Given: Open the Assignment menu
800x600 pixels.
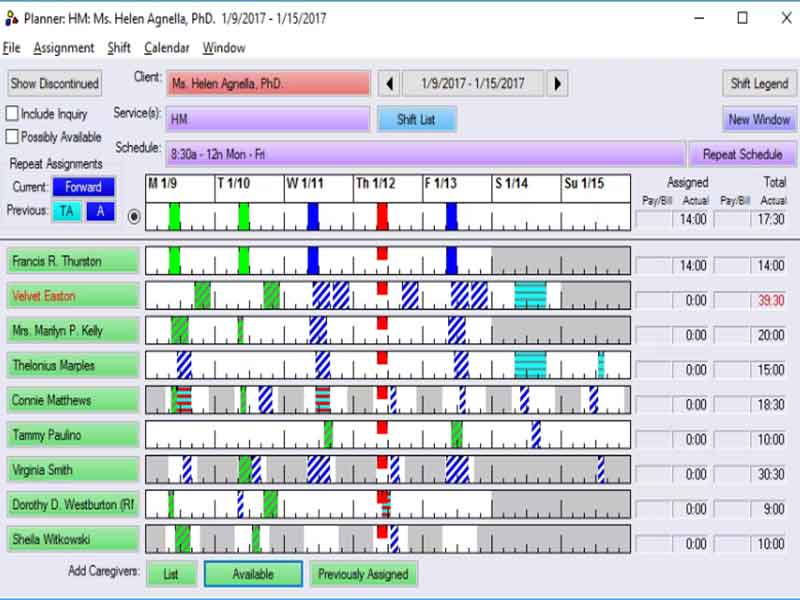Looking at the screenshot, I should 64,48.
